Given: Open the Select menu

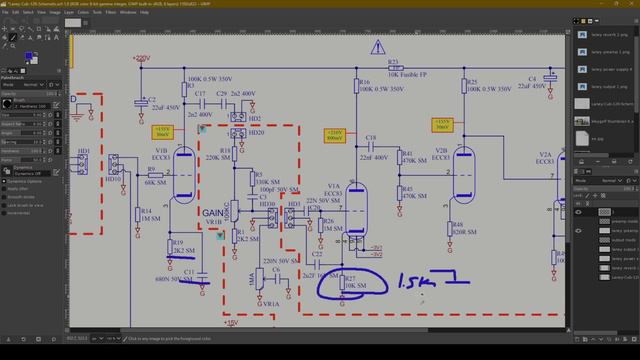Looking at the screenshot, I should pos(28,12).
